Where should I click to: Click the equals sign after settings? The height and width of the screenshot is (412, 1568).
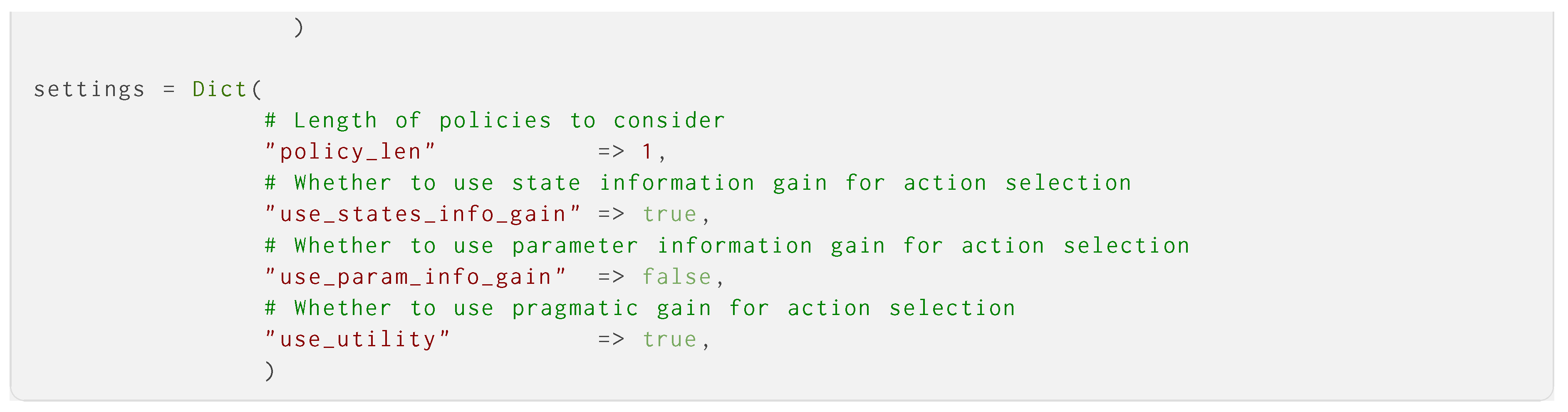168,89
